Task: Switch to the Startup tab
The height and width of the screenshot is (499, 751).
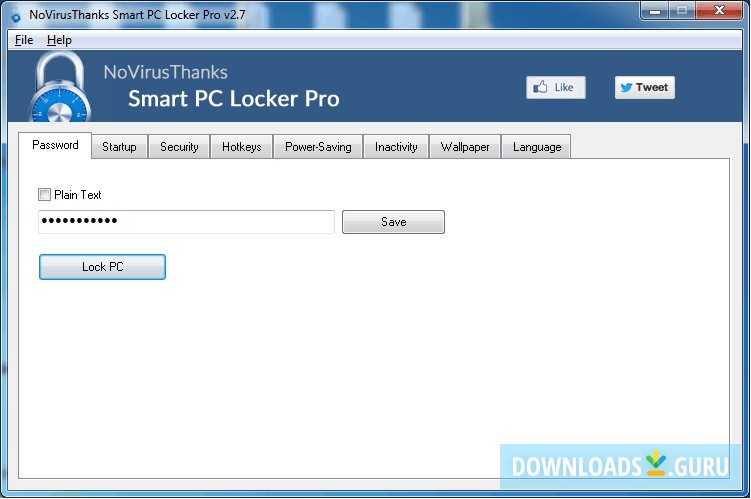Action: point(119,147)
